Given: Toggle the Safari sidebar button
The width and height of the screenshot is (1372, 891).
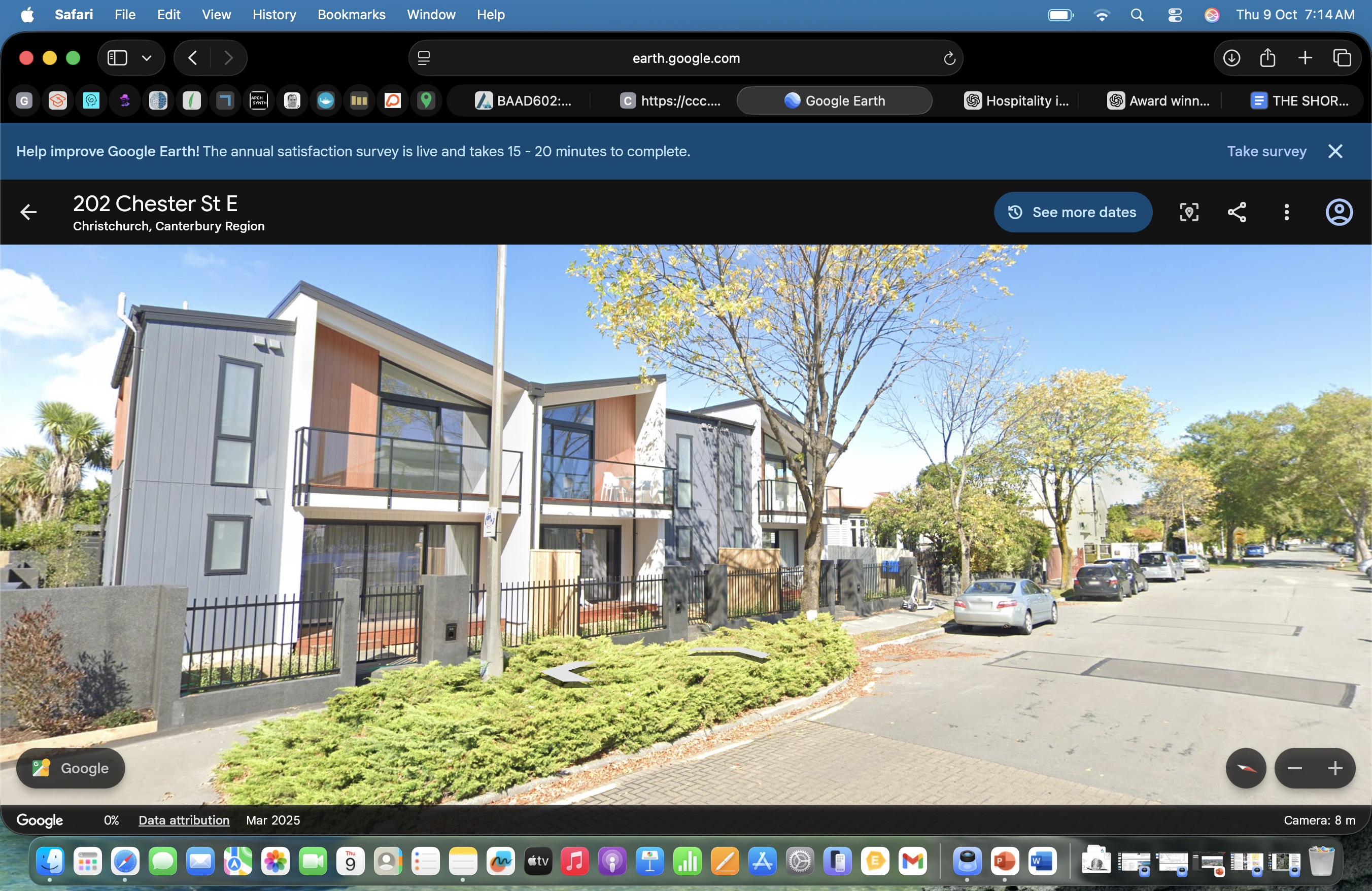Looking at the screenshot, I should click(118, 58).
